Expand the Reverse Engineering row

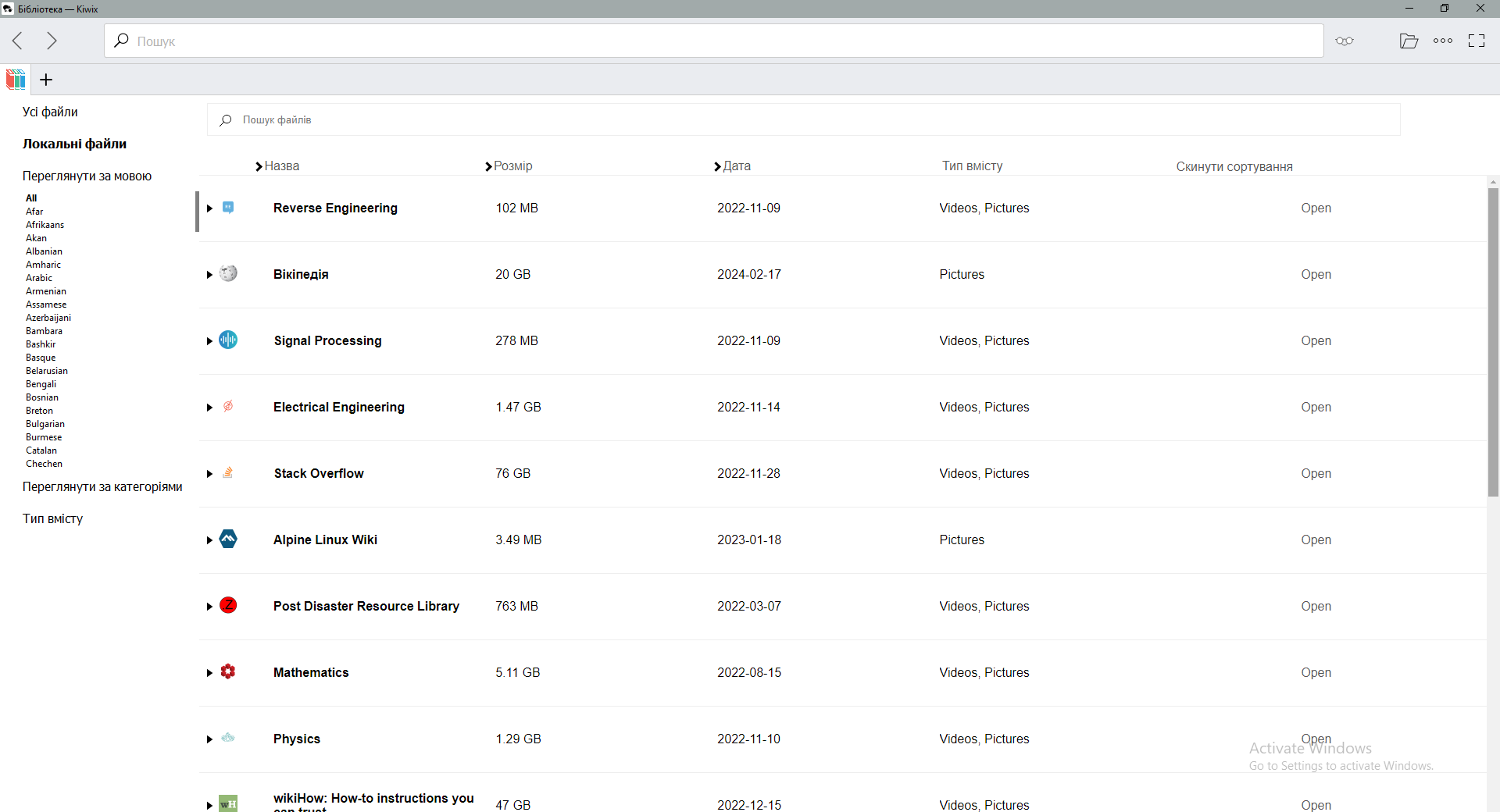coord(209,208)
